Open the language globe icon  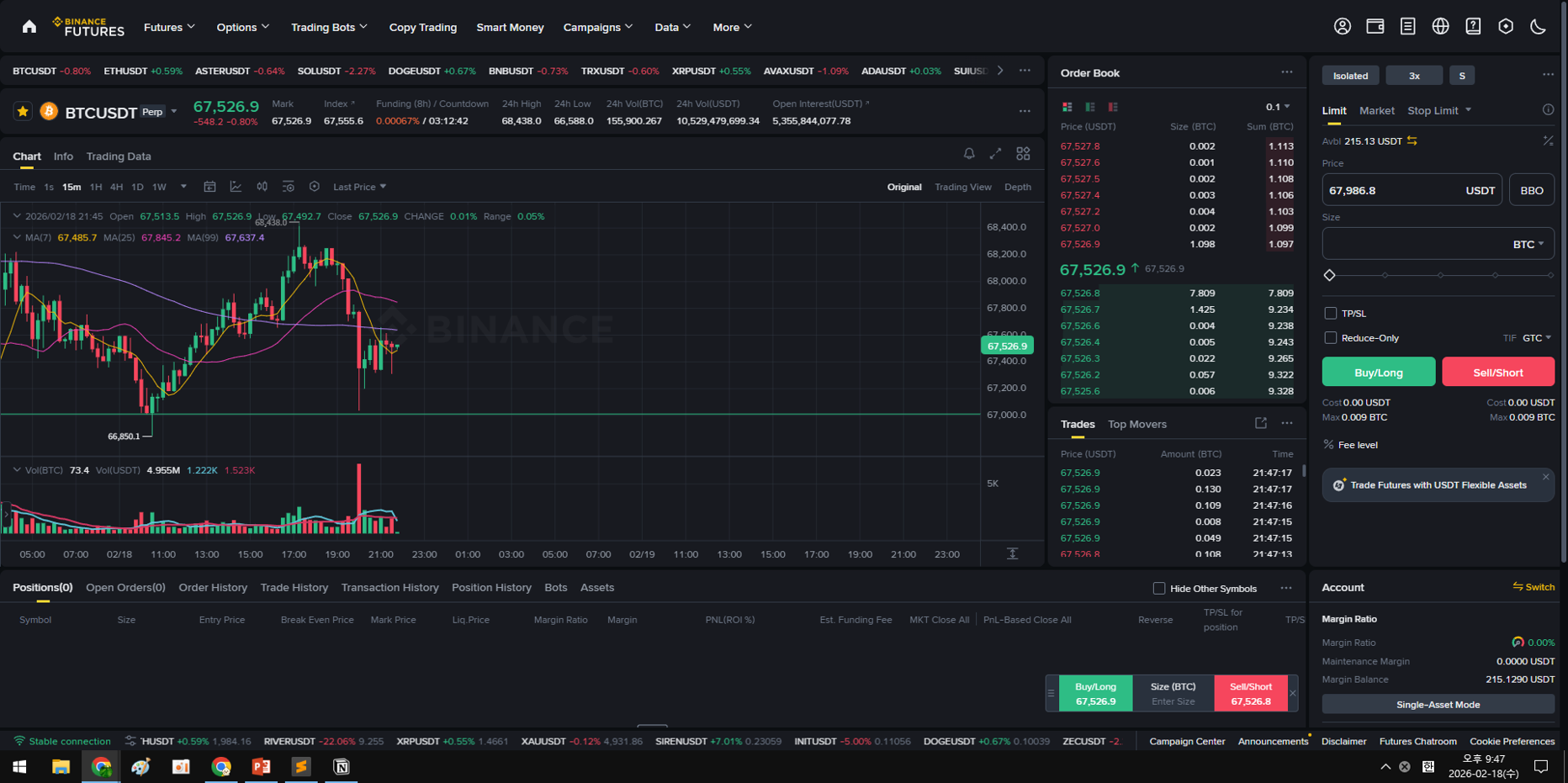(x=1441, y=27)
